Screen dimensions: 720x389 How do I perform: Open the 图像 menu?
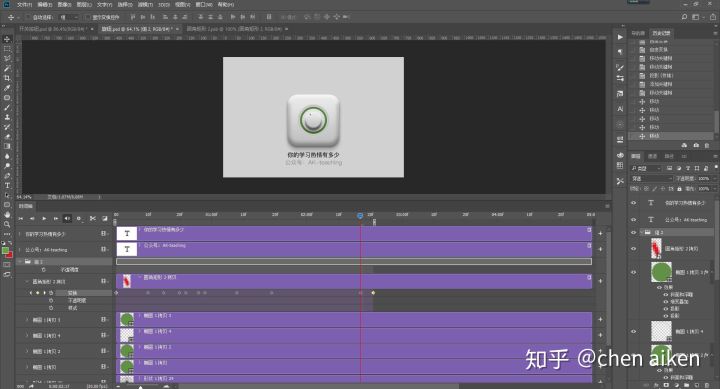coord(64,5)
